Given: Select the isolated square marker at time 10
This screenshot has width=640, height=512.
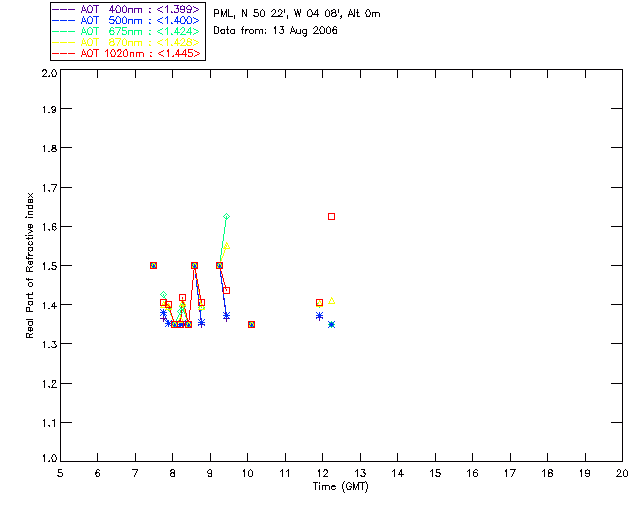Looking at the screenshot, I should [x=251, y=325].
